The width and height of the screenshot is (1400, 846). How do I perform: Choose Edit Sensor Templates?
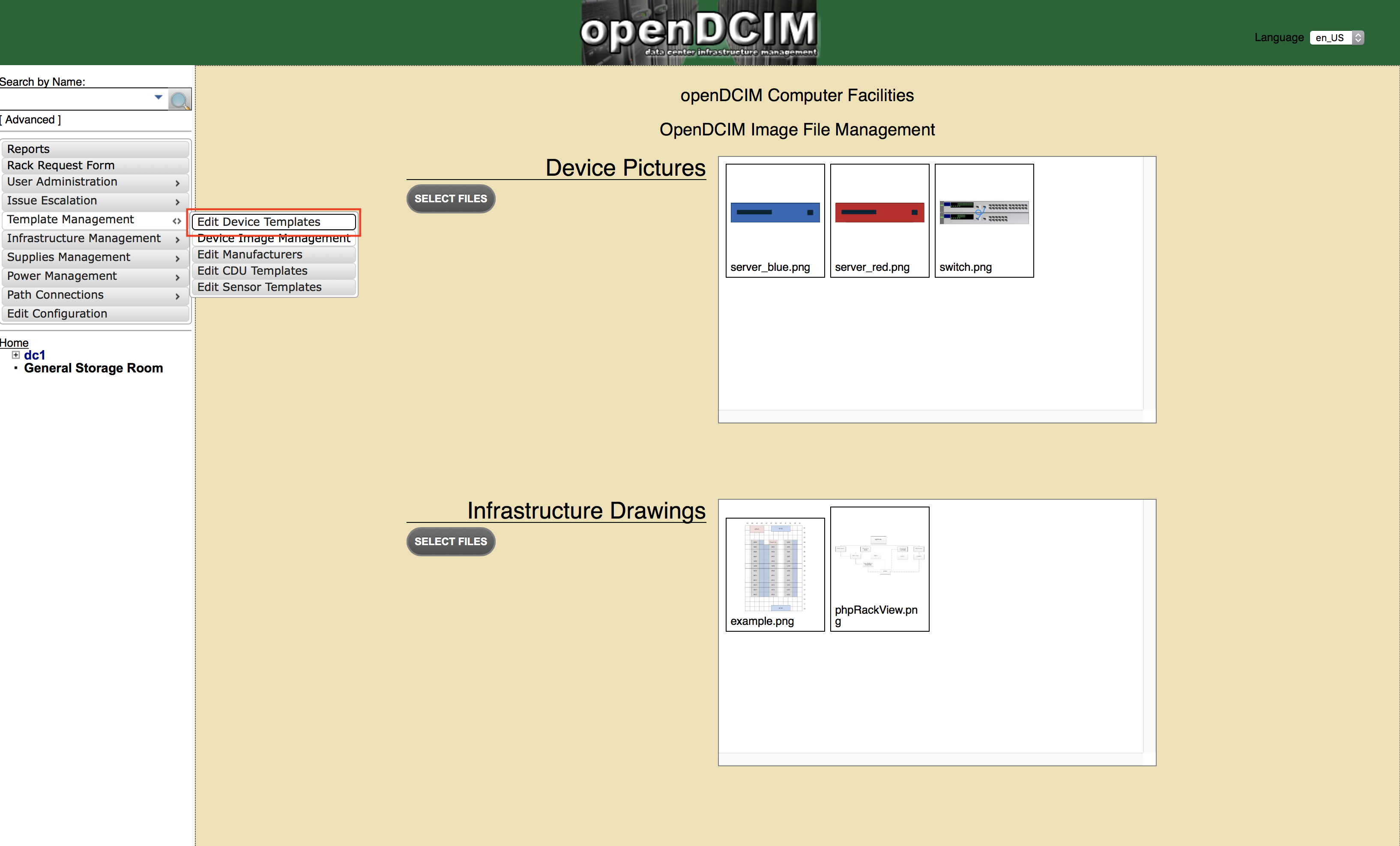tap(274, 287)
